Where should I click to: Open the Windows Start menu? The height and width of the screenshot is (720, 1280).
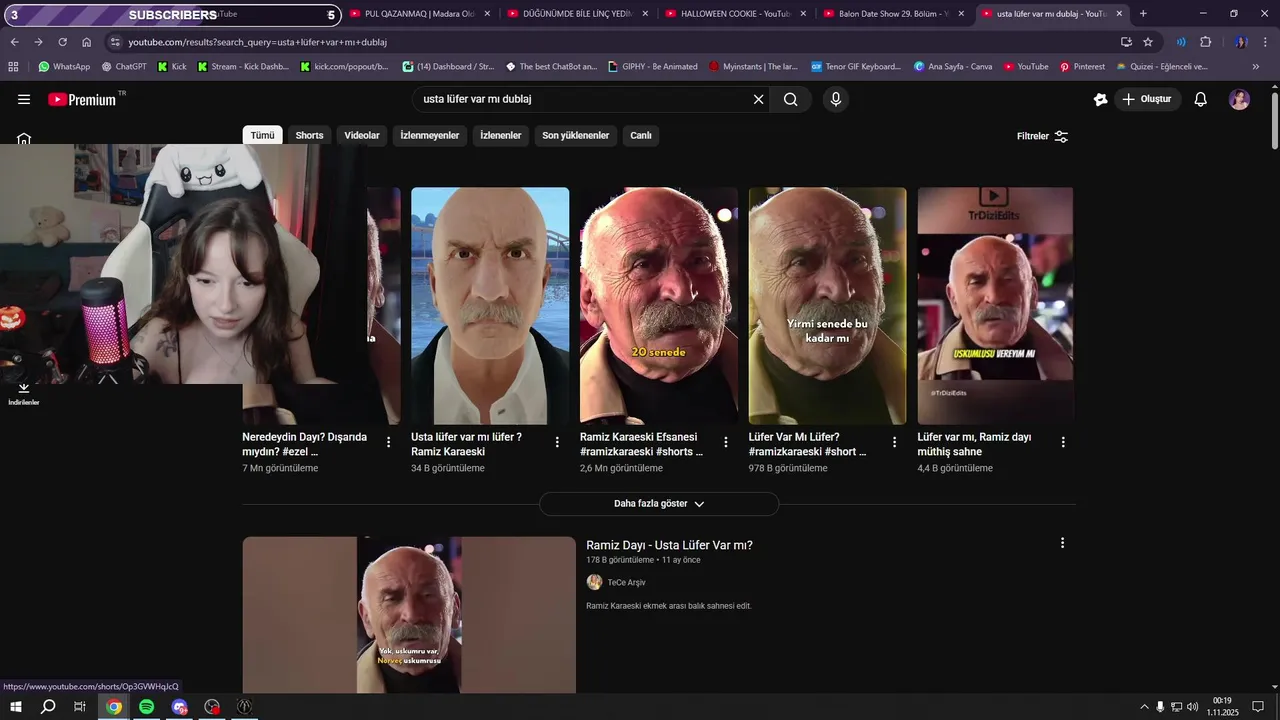point(15,706)
